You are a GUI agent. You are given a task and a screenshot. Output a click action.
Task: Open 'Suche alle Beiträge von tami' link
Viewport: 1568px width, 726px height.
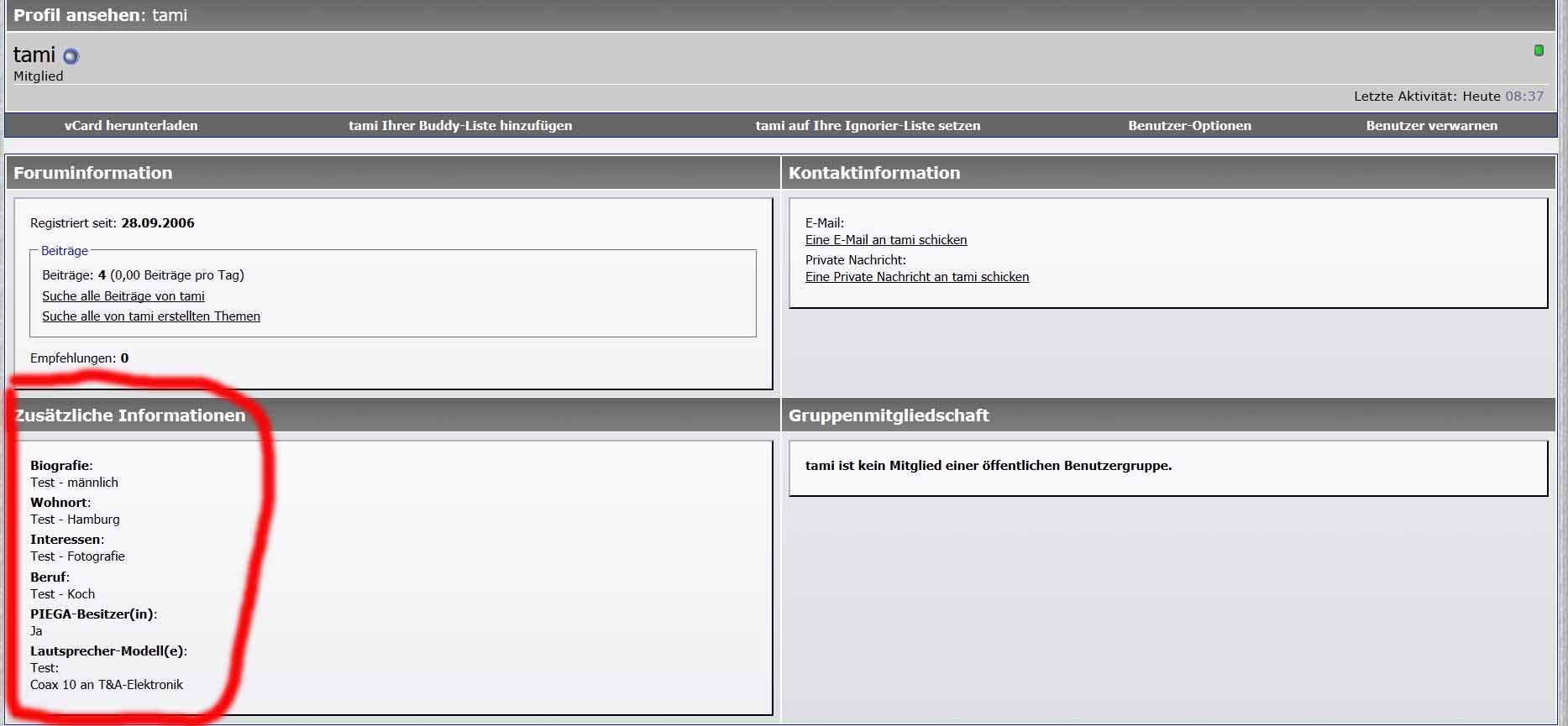(123, 296)
